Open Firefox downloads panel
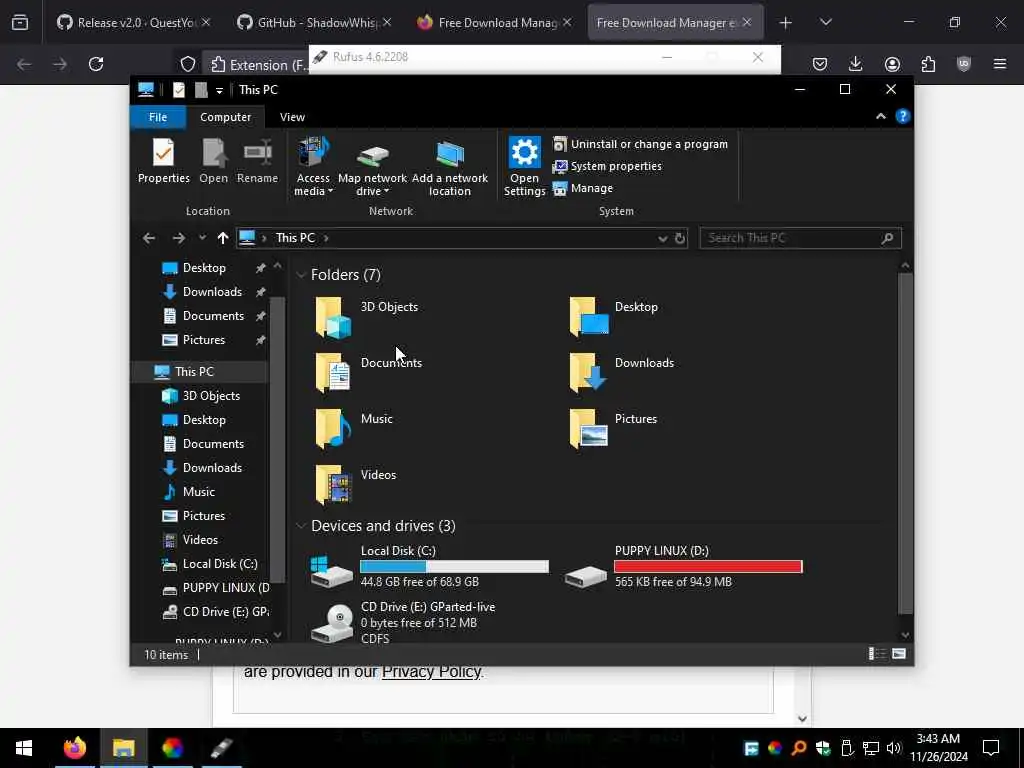1024x768 pixels. point(856,64)
